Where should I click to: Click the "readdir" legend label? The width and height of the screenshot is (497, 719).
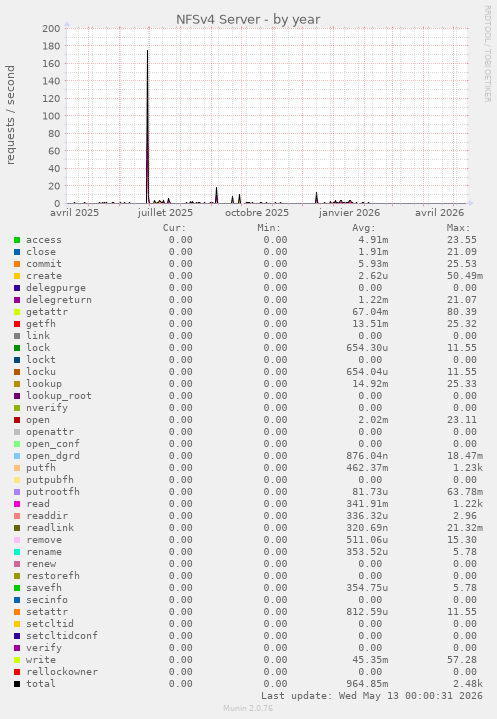pyautogui.click(x=47, y=516)
